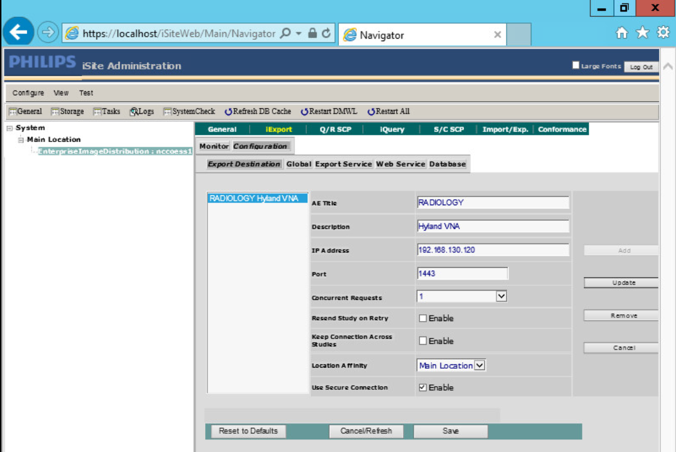Click the Description input field
Screen dimensions: 676x452
click(x=493, y=226)
